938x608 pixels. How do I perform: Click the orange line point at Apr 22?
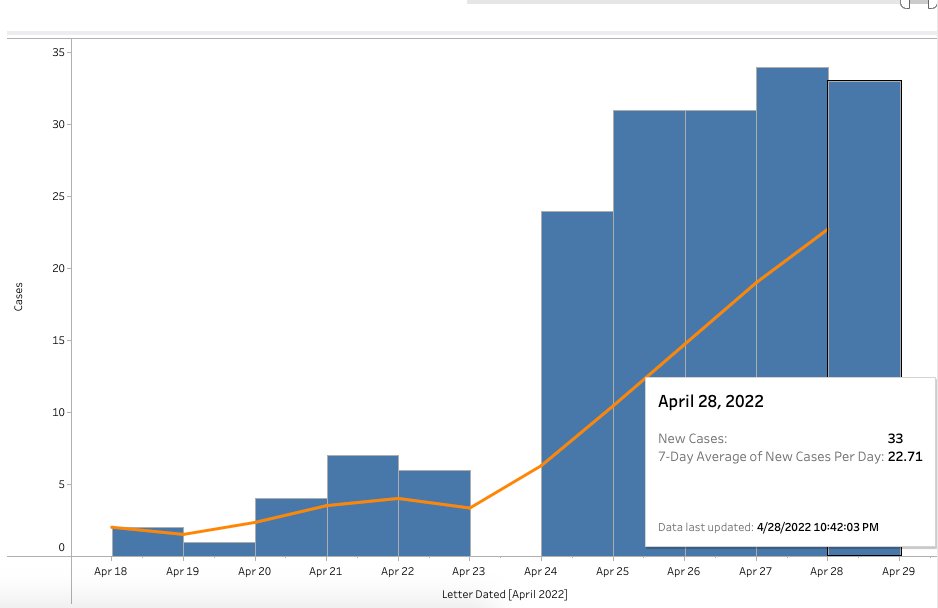pyautogui.click(x=398, y=498)
